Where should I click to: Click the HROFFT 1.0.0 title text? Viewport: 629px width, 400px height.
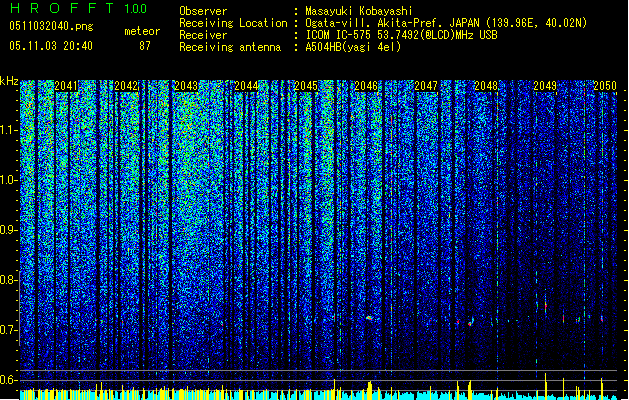(x=78, y=8)
